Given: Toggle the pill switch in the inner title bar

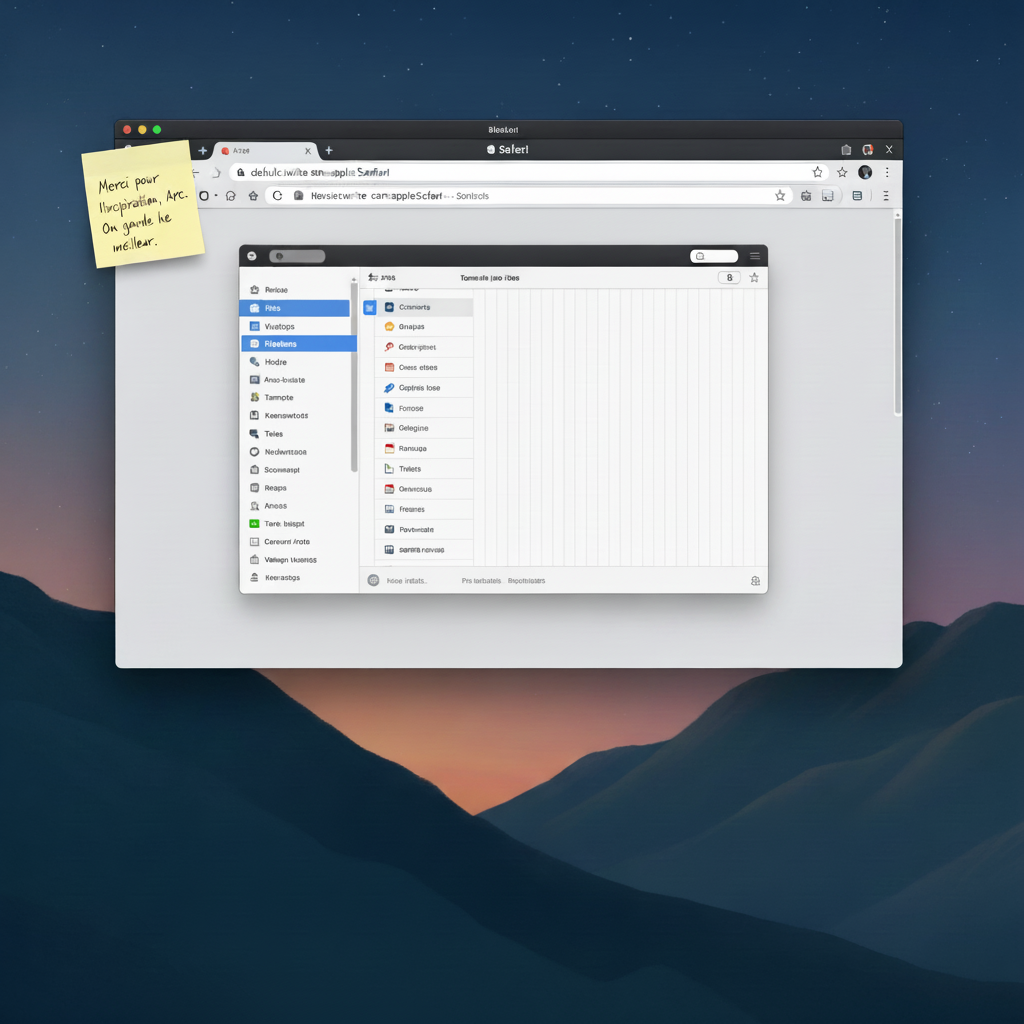Looking at the screenshot, I should point(297,256).
